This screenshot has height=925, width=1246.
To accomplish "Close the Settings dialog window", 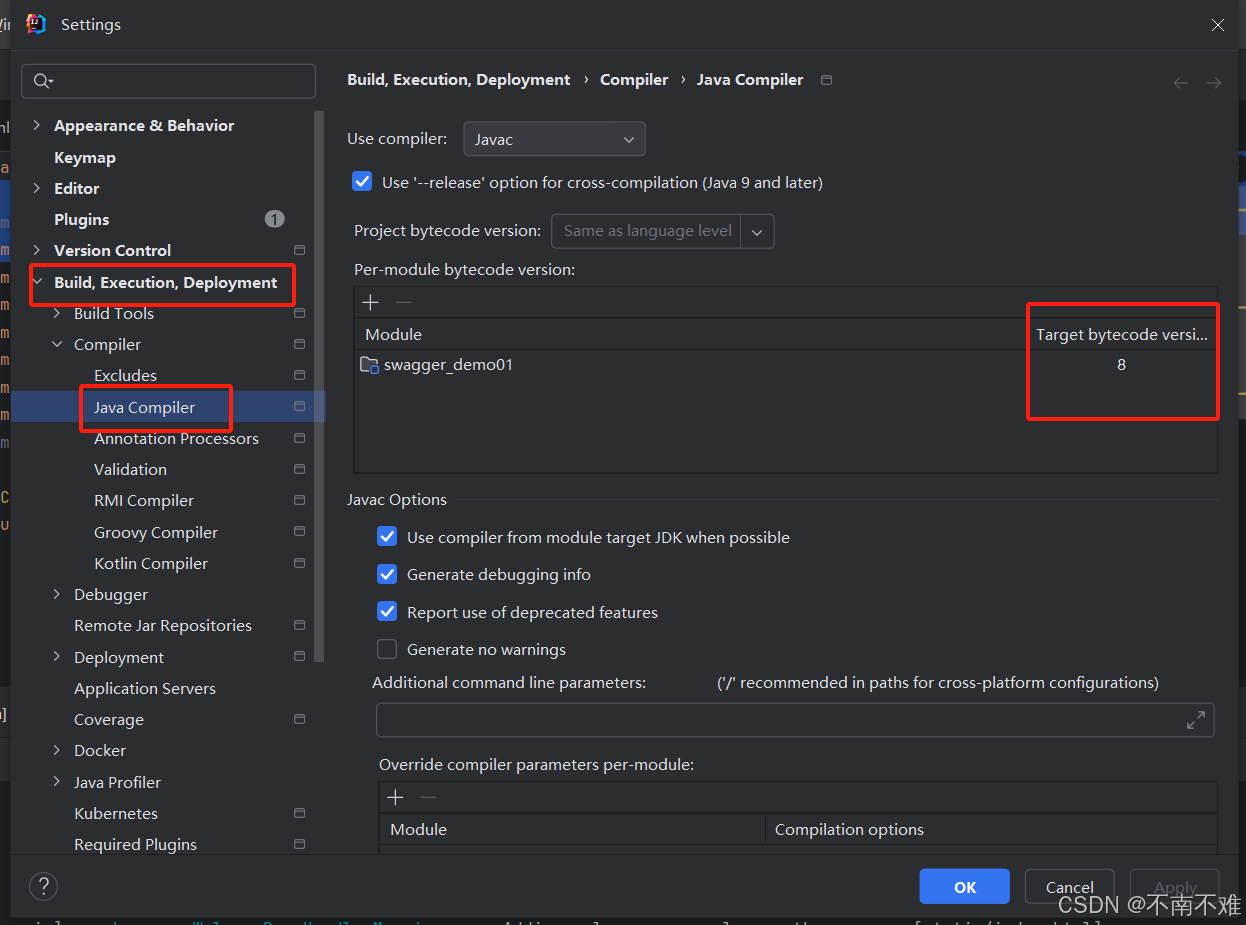I will click(x=1218, y=25).
